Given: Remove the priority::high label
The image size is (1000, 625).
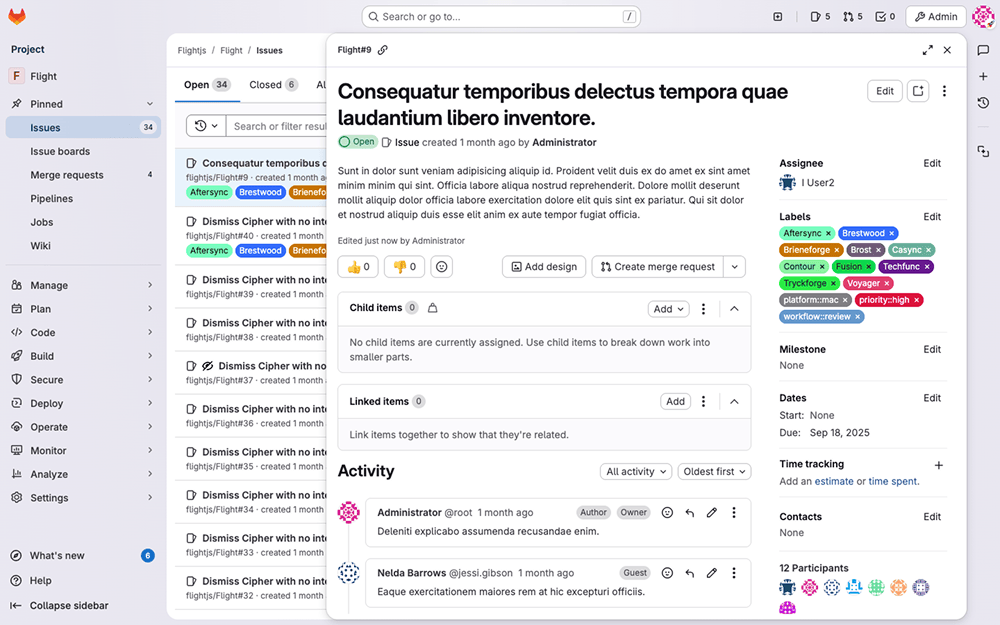Looking at the screenshot, I should (x=917, y=300).
